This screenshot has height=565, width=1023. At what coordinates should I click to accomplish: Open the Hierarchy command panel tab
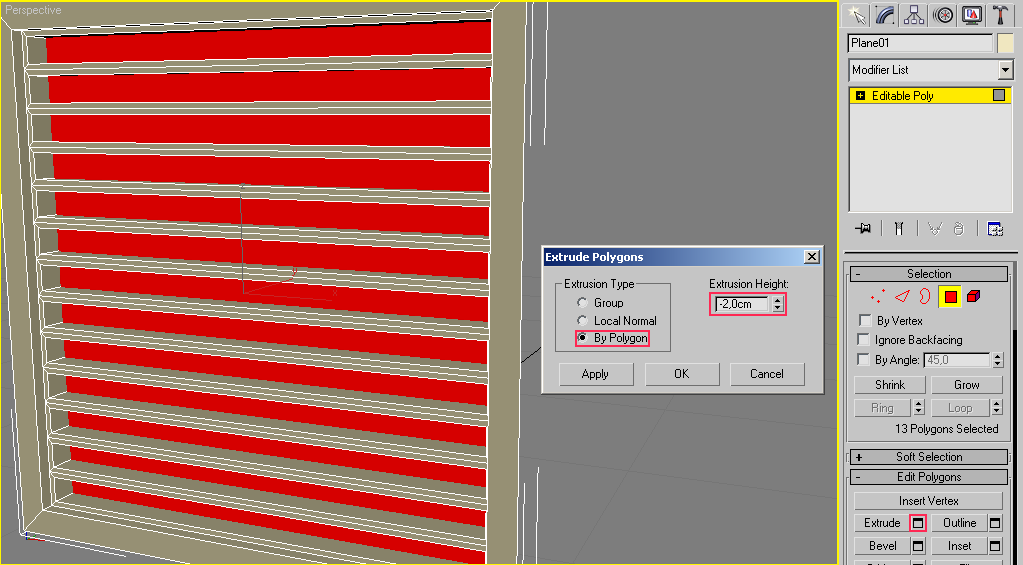click(x=914, y=15)
